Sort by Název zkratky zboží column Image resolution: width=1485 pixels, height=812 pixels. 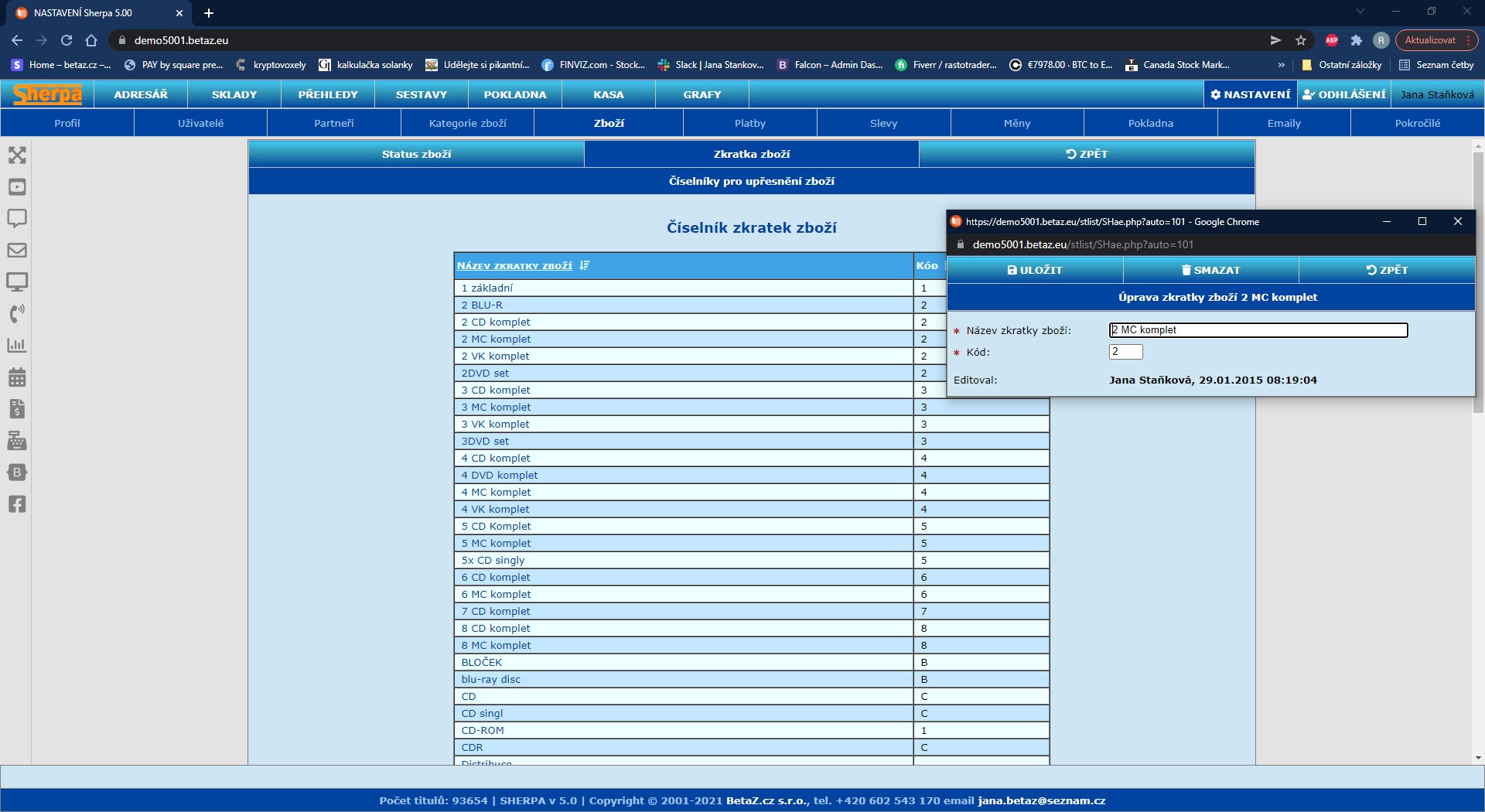[514, 266]
